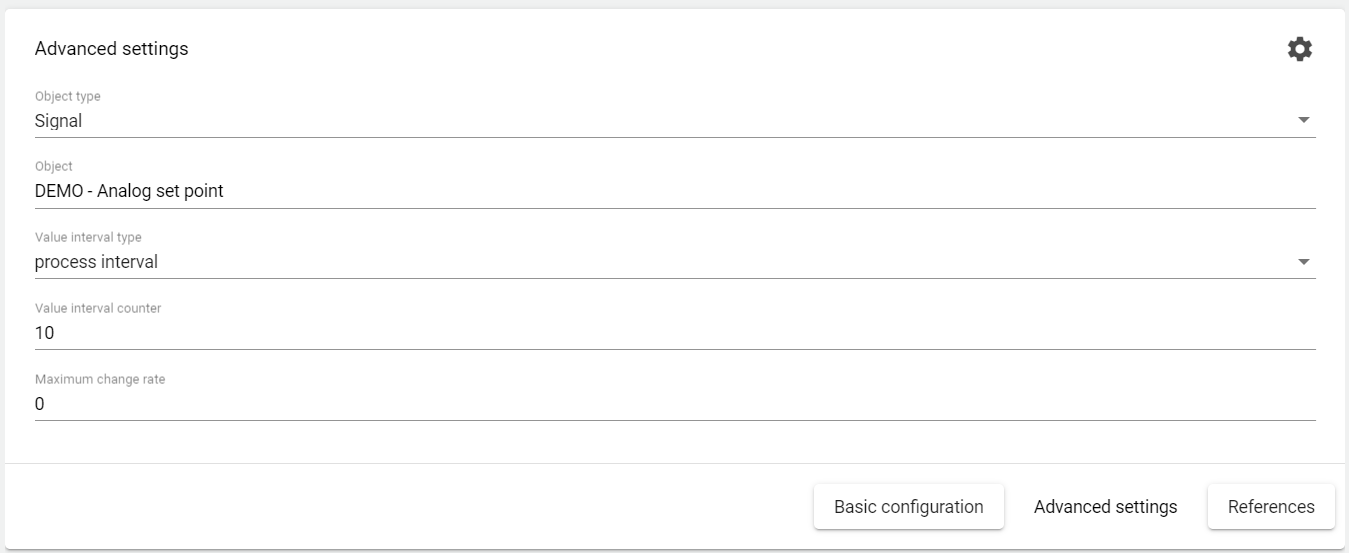Click the DEMO - Analog set point field
The image size is (1349, 553).
coord(129,191)
